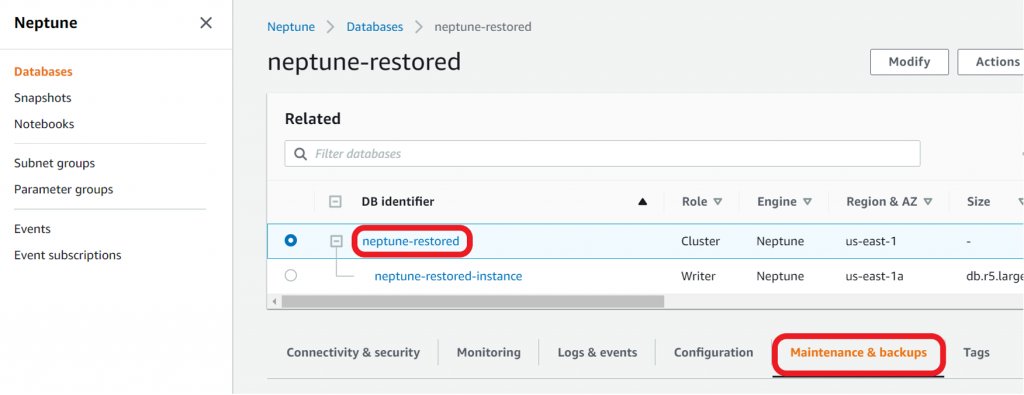Viewport: 1024px width, 395px height.
Task: Switch to Maintenance & backups tab
Action: pos(858,353)
